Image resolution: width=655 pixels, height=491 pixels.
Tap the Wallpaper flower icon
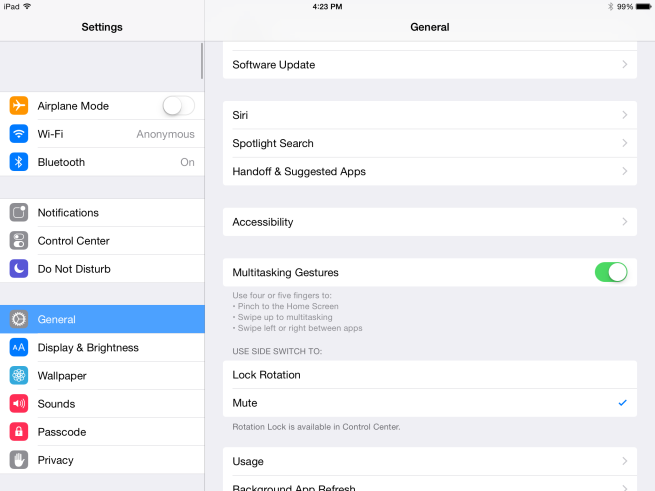tap(19, 376)
